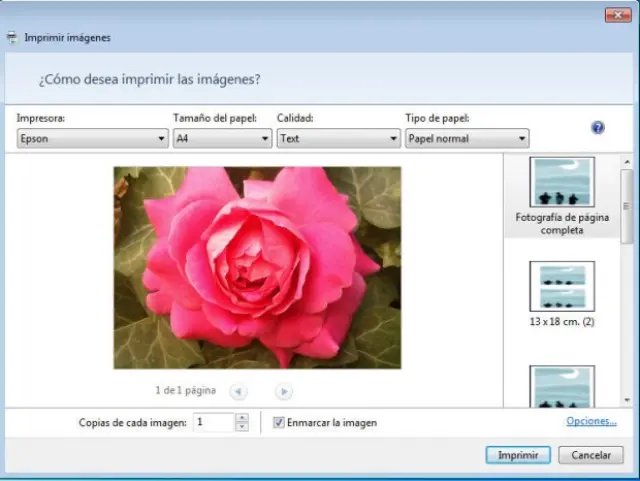
Task: Increase copies with the up stepper arrow
Action: (241, 418)
